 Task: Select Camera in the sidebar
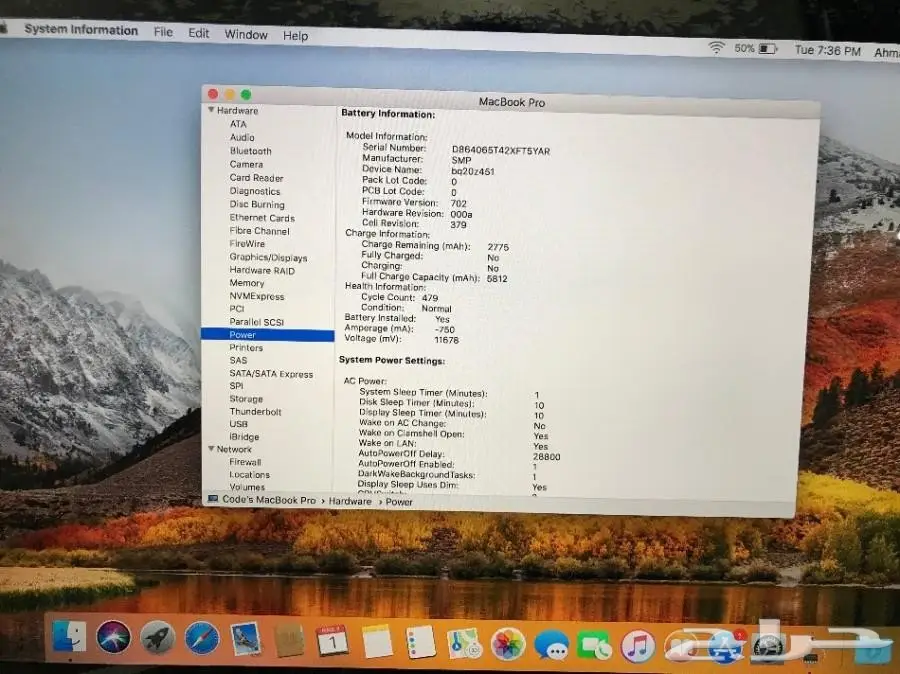click(x=246, y=164)
